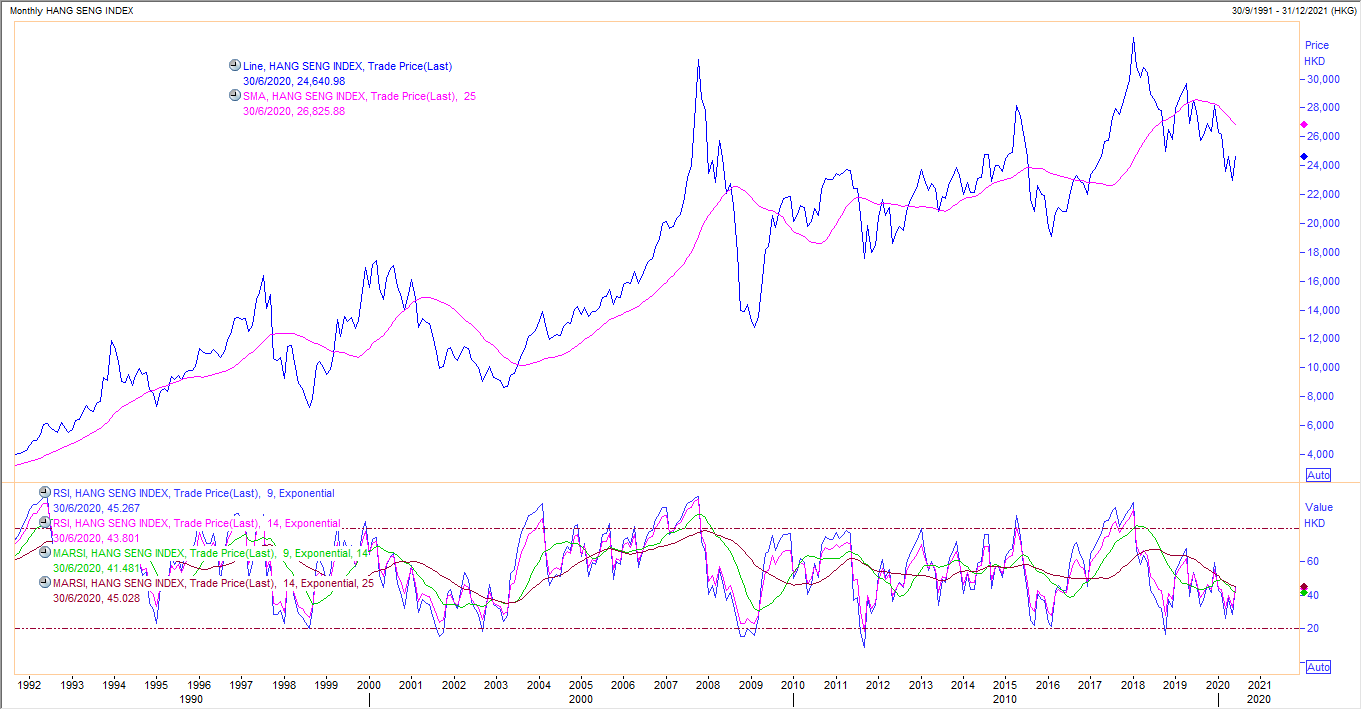The height and width of the screenshot is (710, 1362).
Task: Click the clock icon next to RSI 9 Exponential
Action: [44, 492]
